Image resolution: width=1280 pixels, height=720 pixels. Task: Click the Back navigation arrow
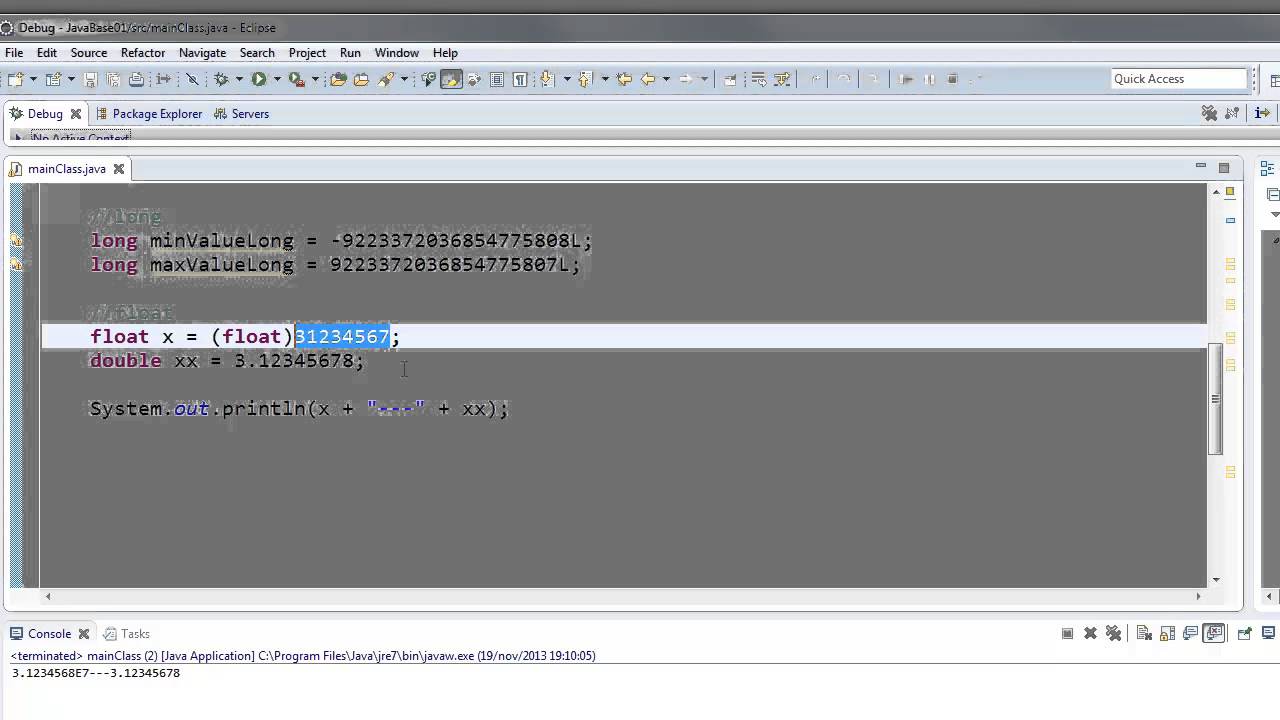click(648, 79)
